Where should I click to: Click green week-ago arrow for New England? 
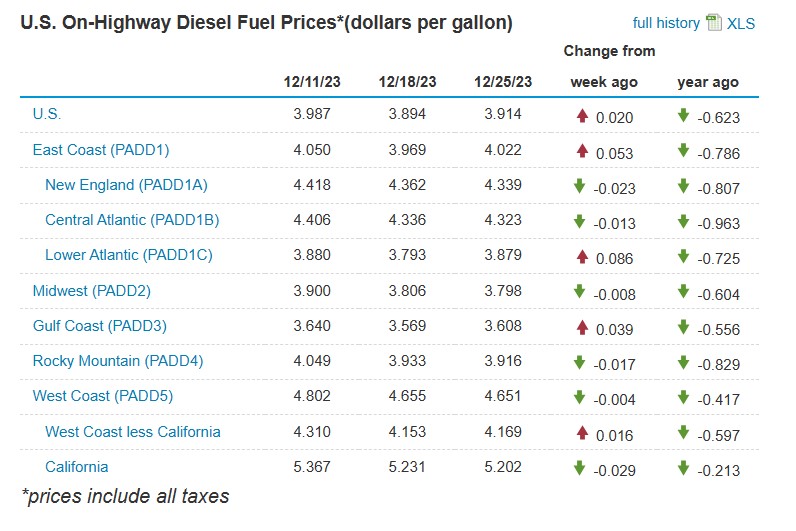579,186
